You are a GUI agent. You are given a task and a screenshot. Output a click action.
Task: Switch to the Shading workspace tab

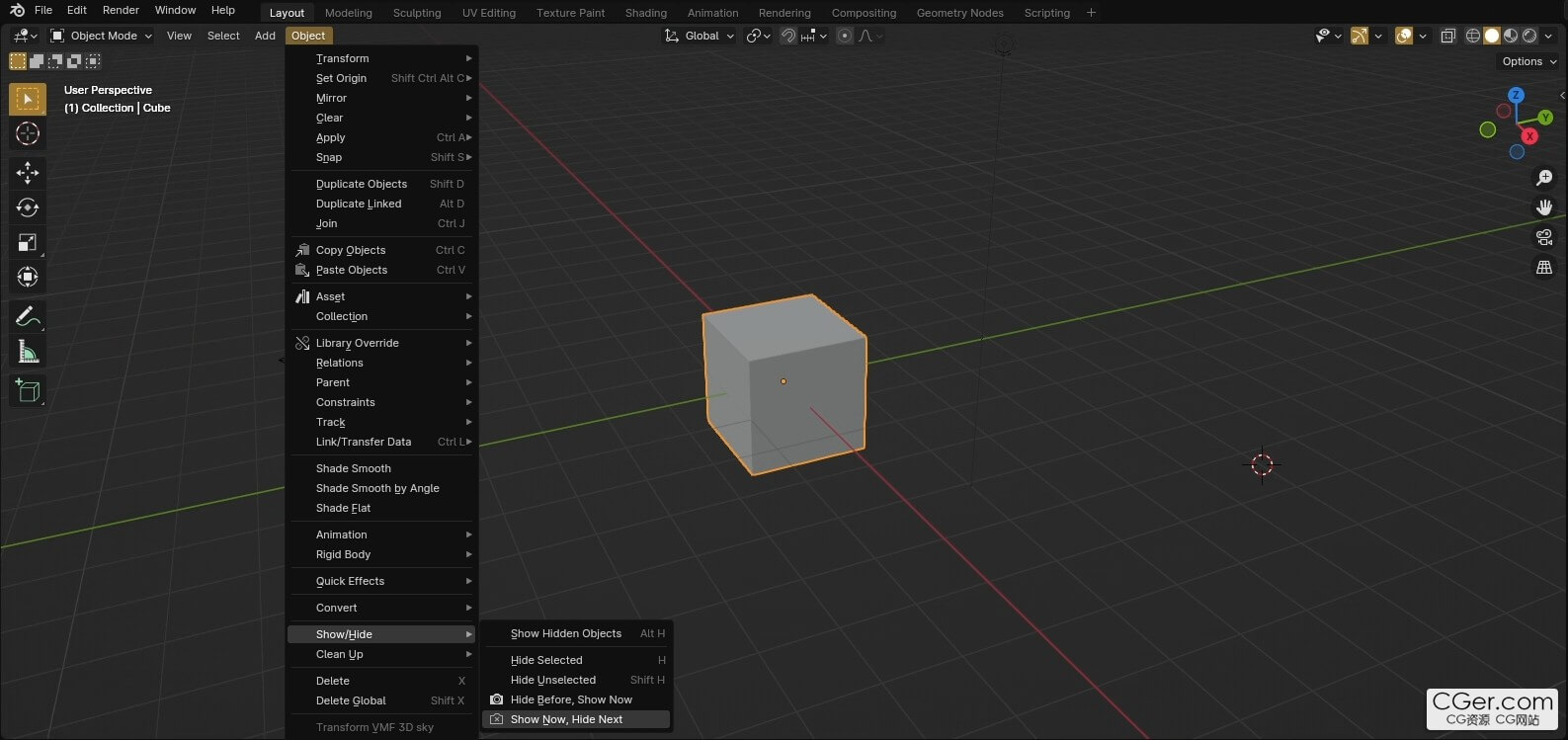tap(646, 13)
